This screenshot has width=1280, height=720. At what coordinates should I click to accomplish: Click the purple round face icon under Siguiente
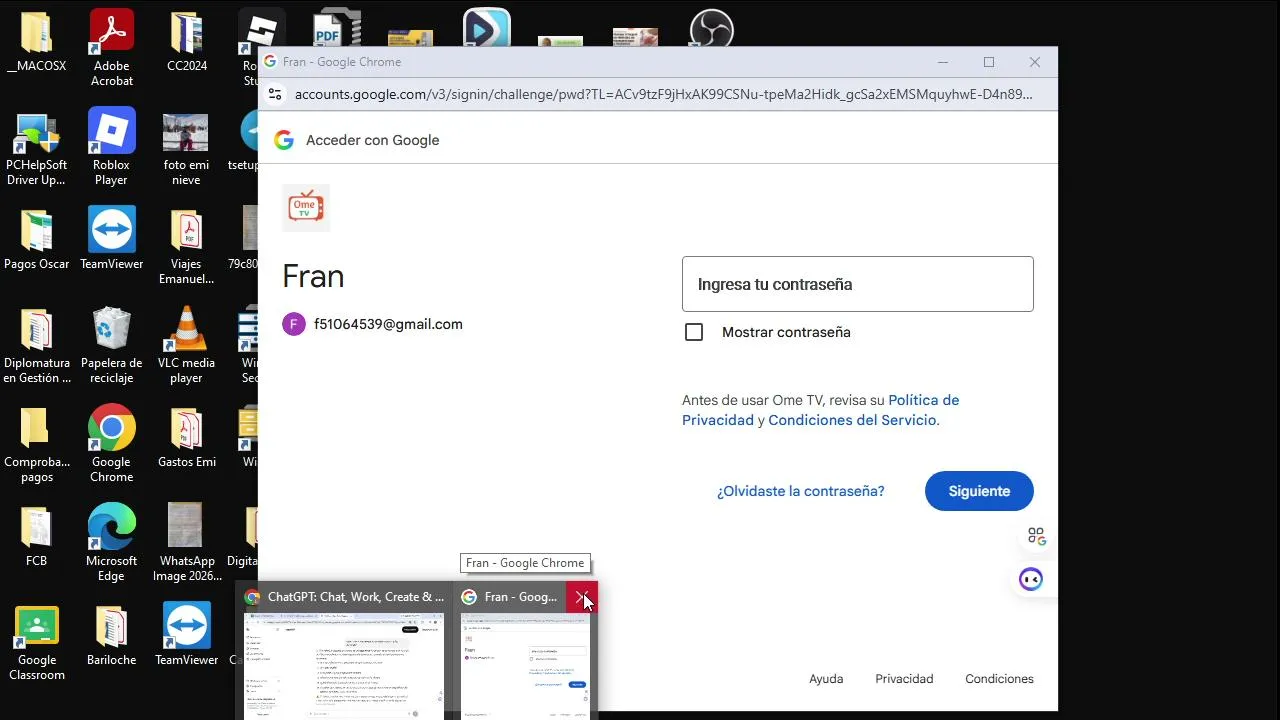[1031, 580]
